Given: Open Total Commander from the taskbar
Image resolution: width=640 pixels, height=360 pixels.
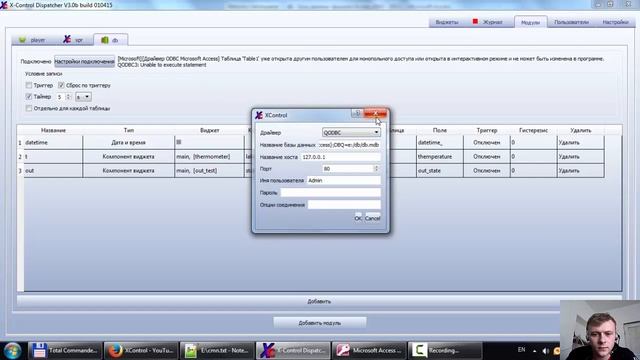Looking at the screenshot, I should pos(65,350).
